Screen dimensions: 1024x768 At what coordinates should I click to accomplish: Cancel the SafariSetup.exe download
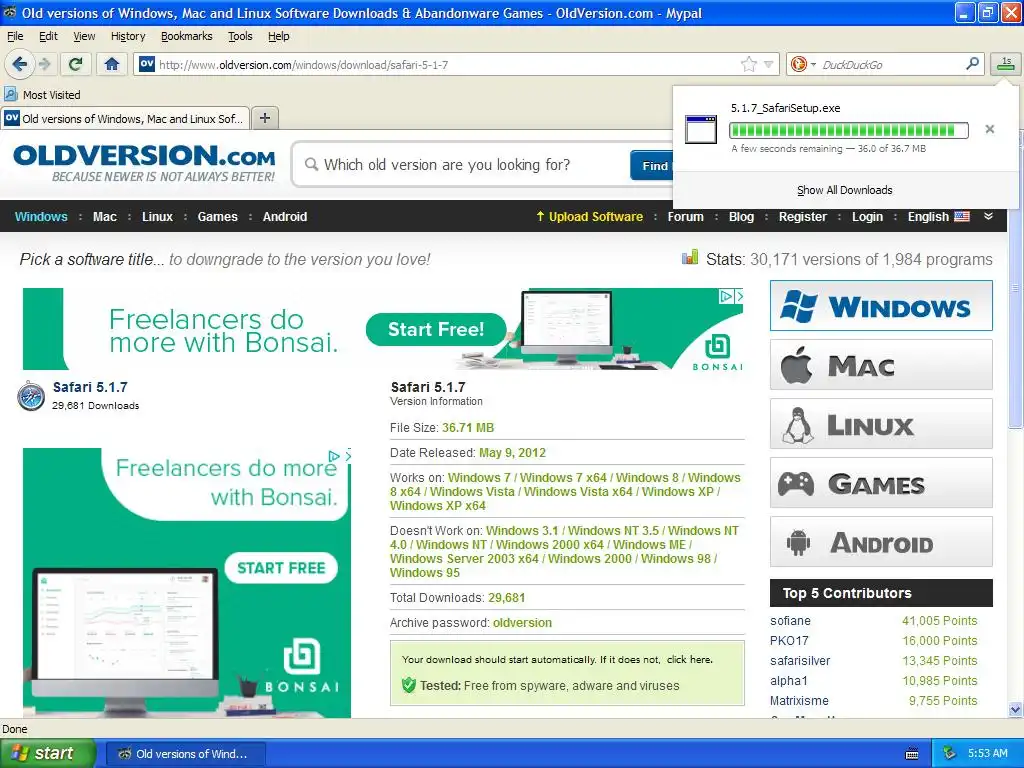989,129
